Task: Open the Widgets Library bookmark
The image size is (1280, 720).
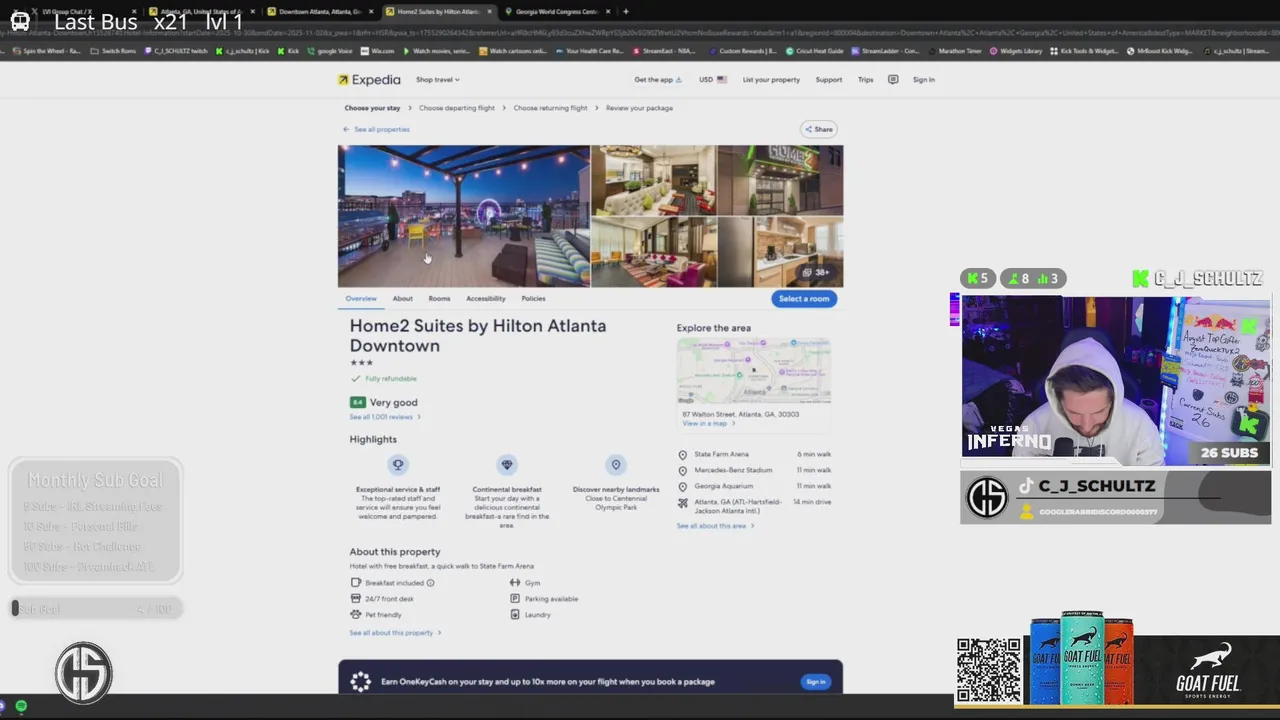Action: click(1016, 51)
